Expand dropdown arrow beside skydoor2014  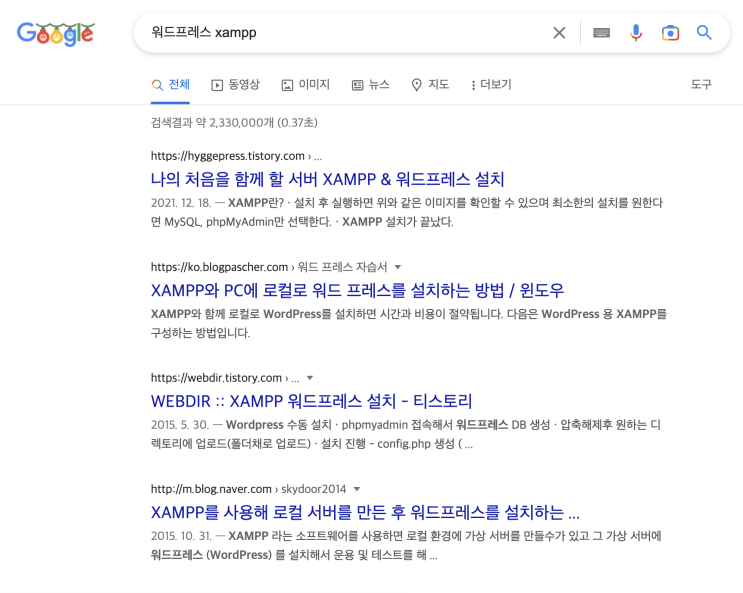pos(357,489)
